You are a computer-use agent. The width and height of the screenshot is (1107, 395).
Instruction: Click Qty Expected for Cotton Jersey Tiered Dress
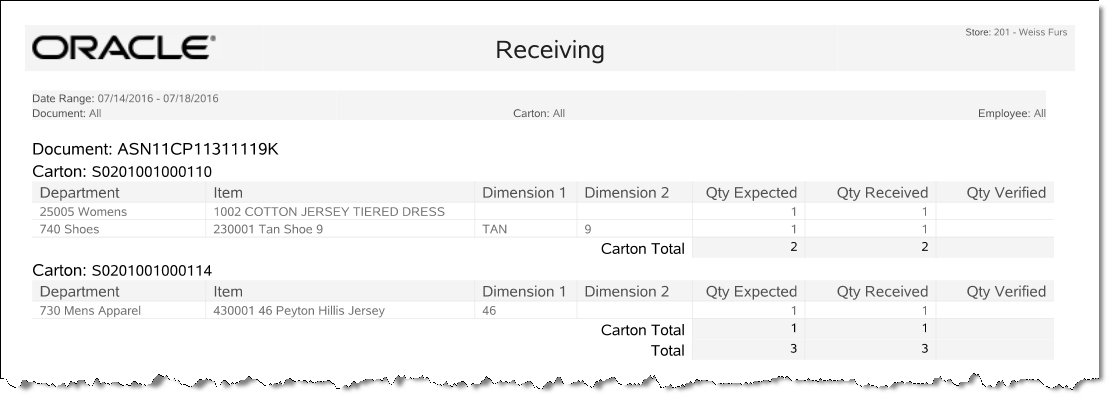click(x=794, y=211)
